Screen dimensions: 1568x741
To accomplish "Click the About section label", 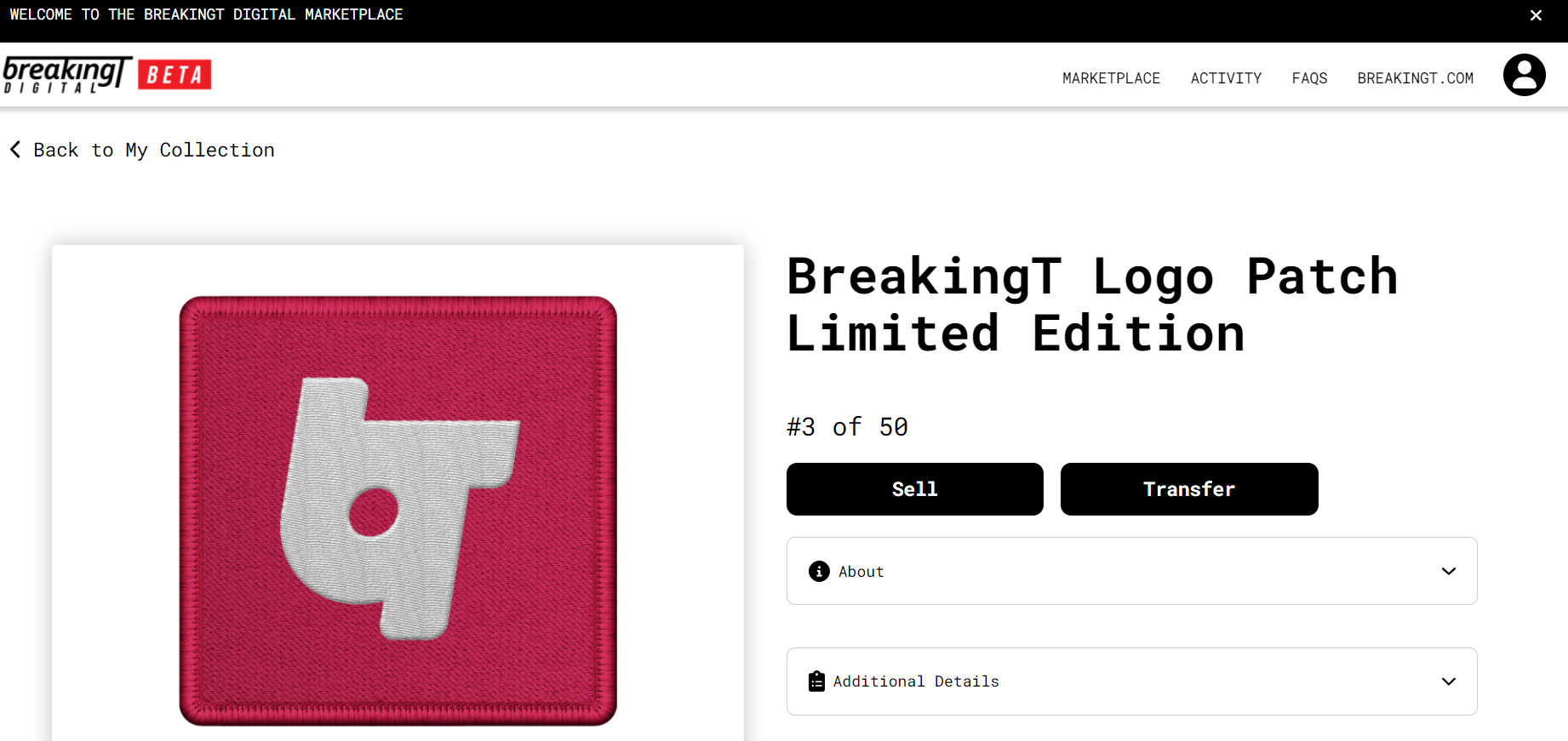I will (861, 572).
